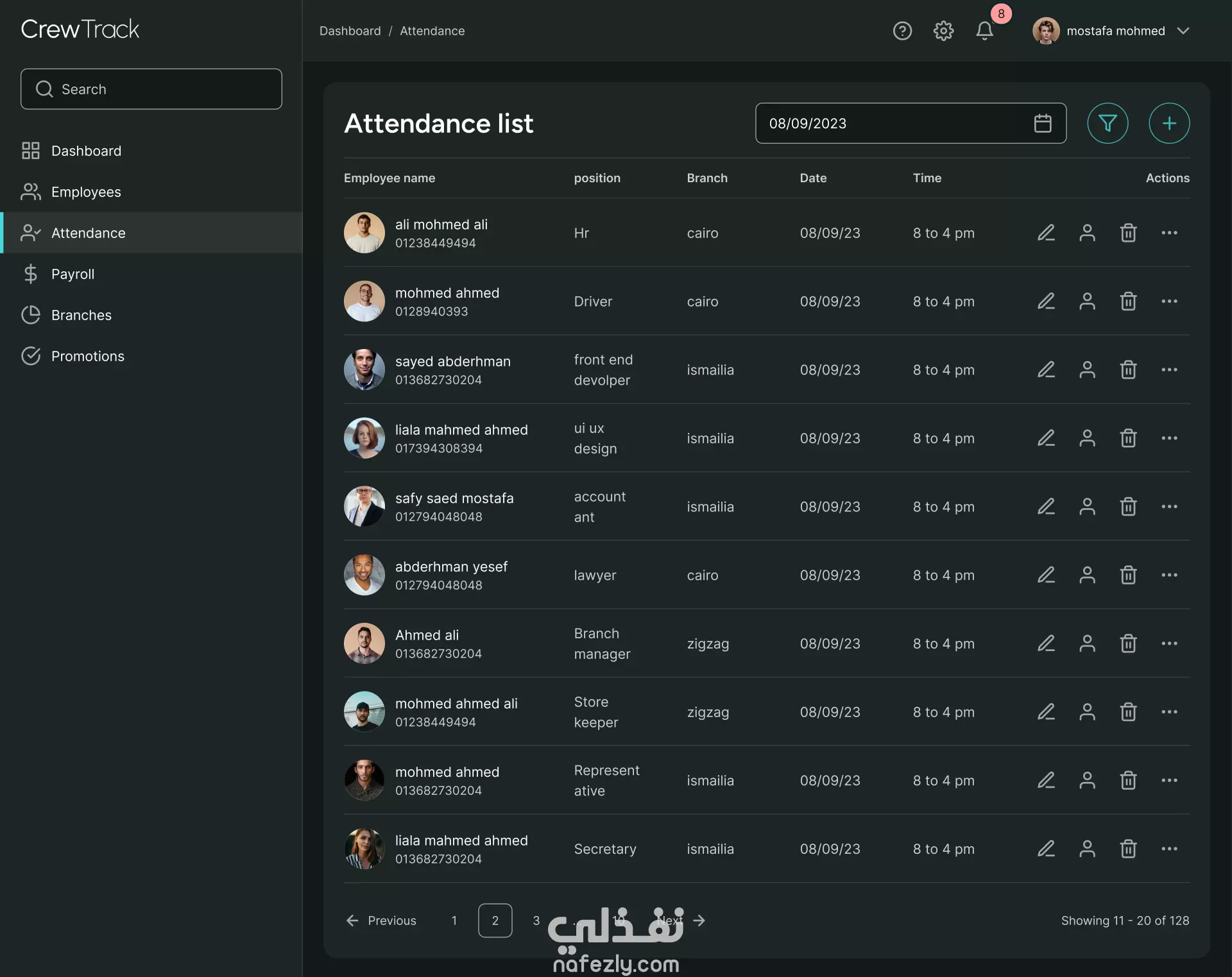Navigate to Branches in sidebar
1232x977 pixels.
tap(81, 315)
